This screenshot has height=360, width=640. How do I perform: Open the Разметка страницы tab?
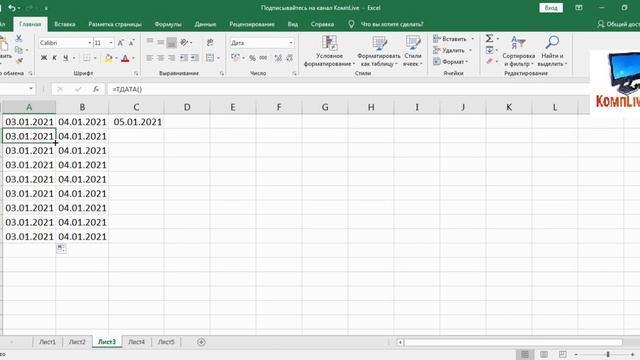(115, 24)
